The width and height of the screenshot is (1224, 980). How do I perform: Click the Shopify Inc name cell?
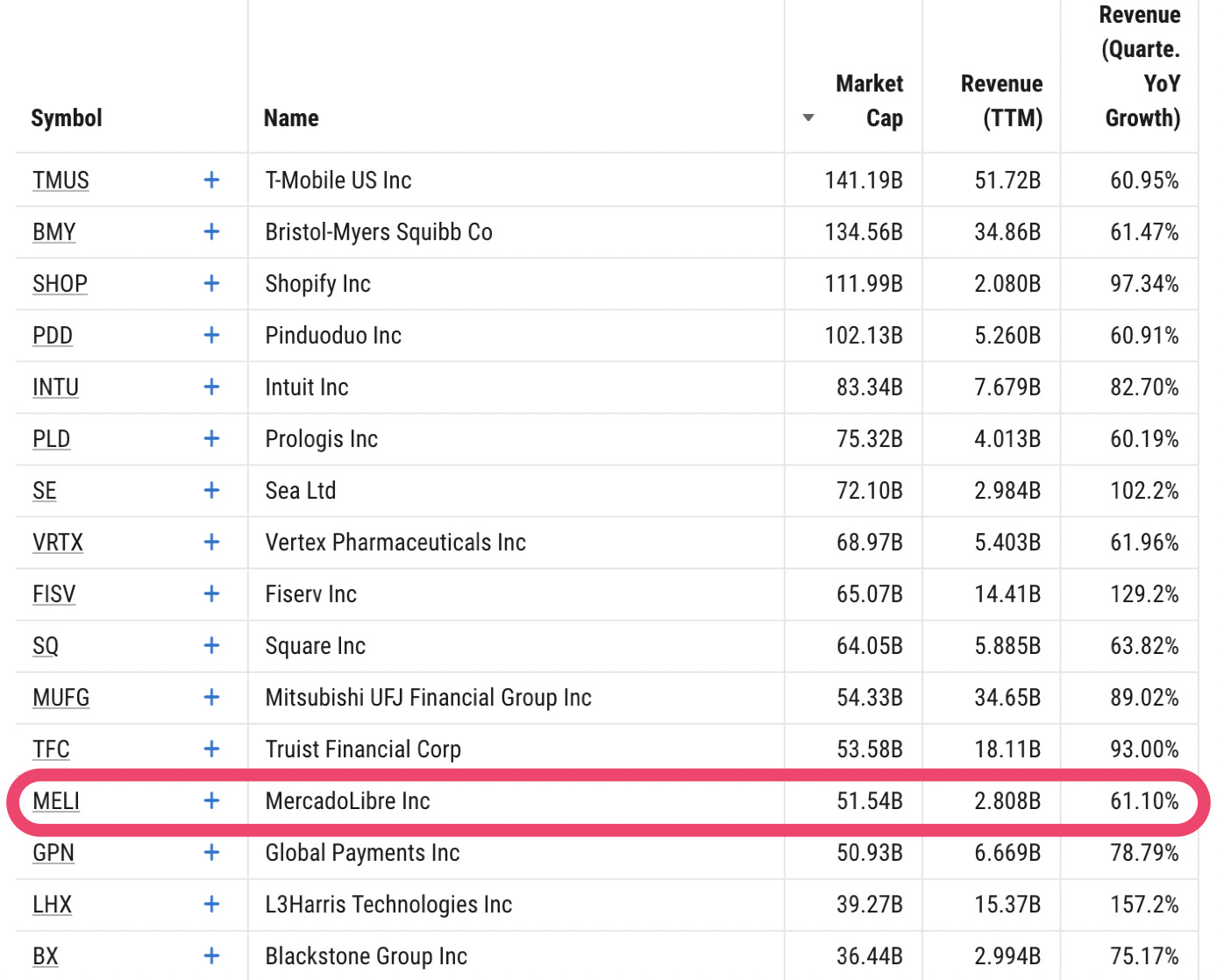click(x=317, y=284)
